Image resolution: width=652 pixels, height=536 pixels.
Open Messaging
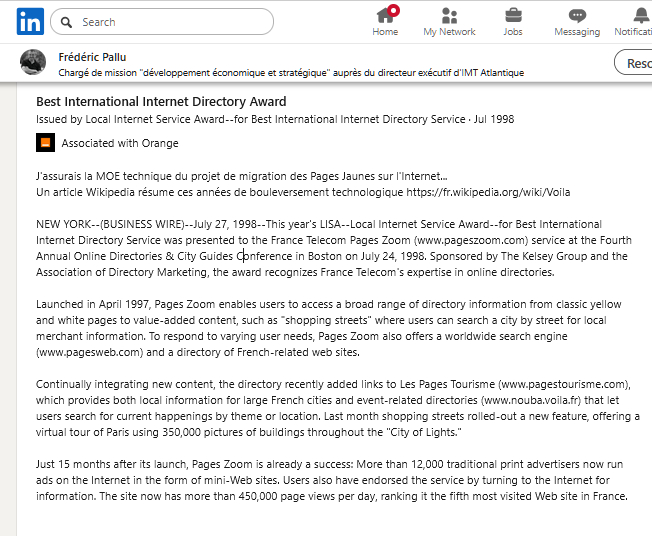(x=577, y=21)
